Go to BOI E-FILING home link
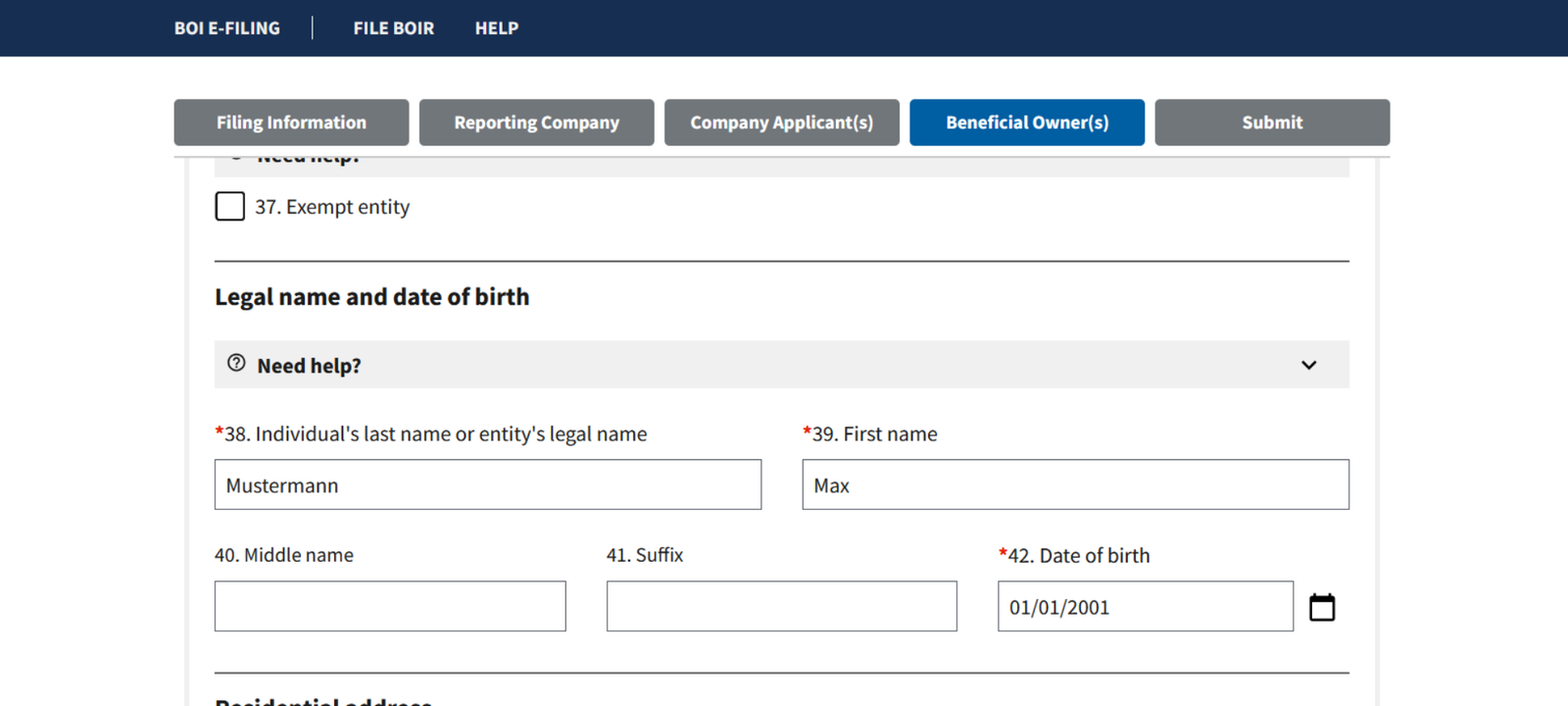The width and height of the screenshot is (1568, 706). coord(227,28)
